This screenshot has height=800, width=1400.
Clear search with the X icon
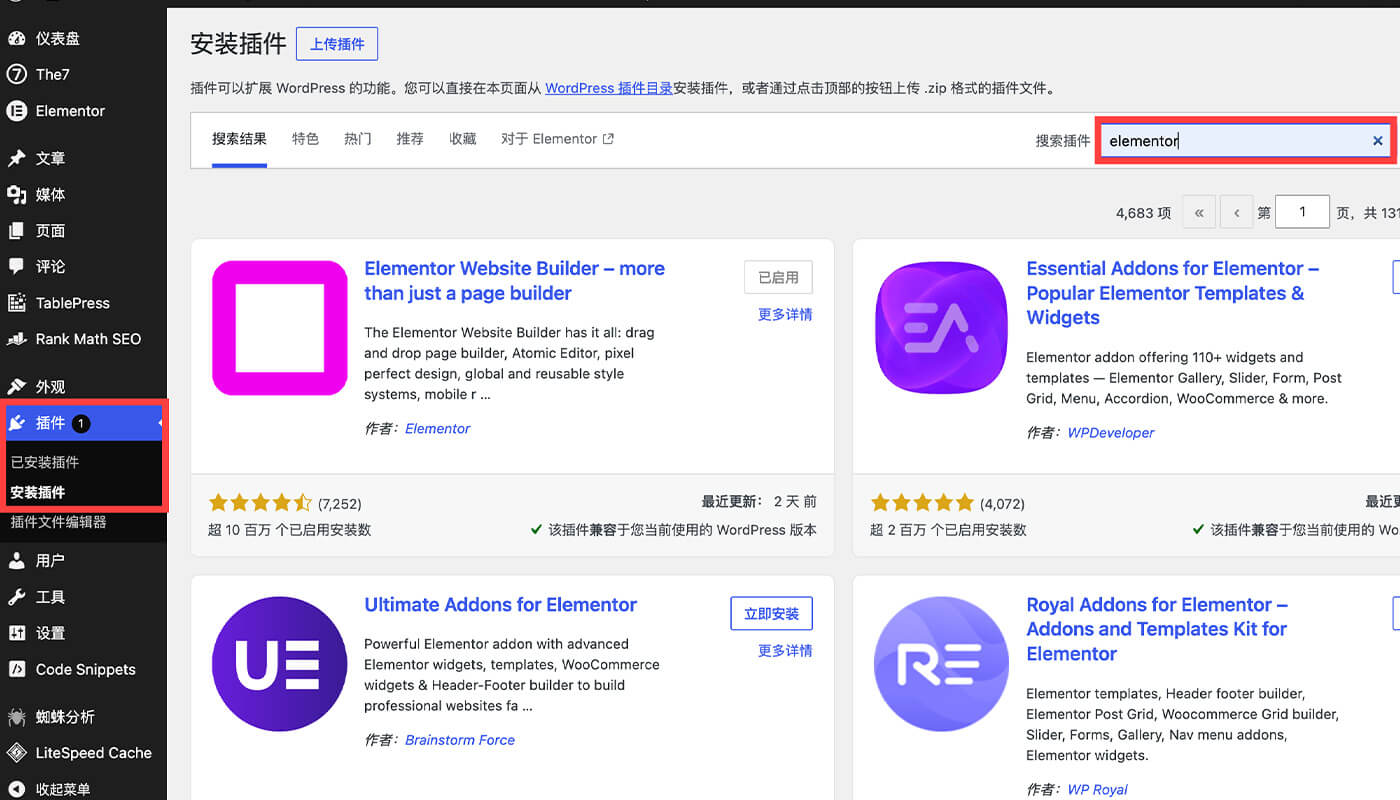click(1377, 141)
